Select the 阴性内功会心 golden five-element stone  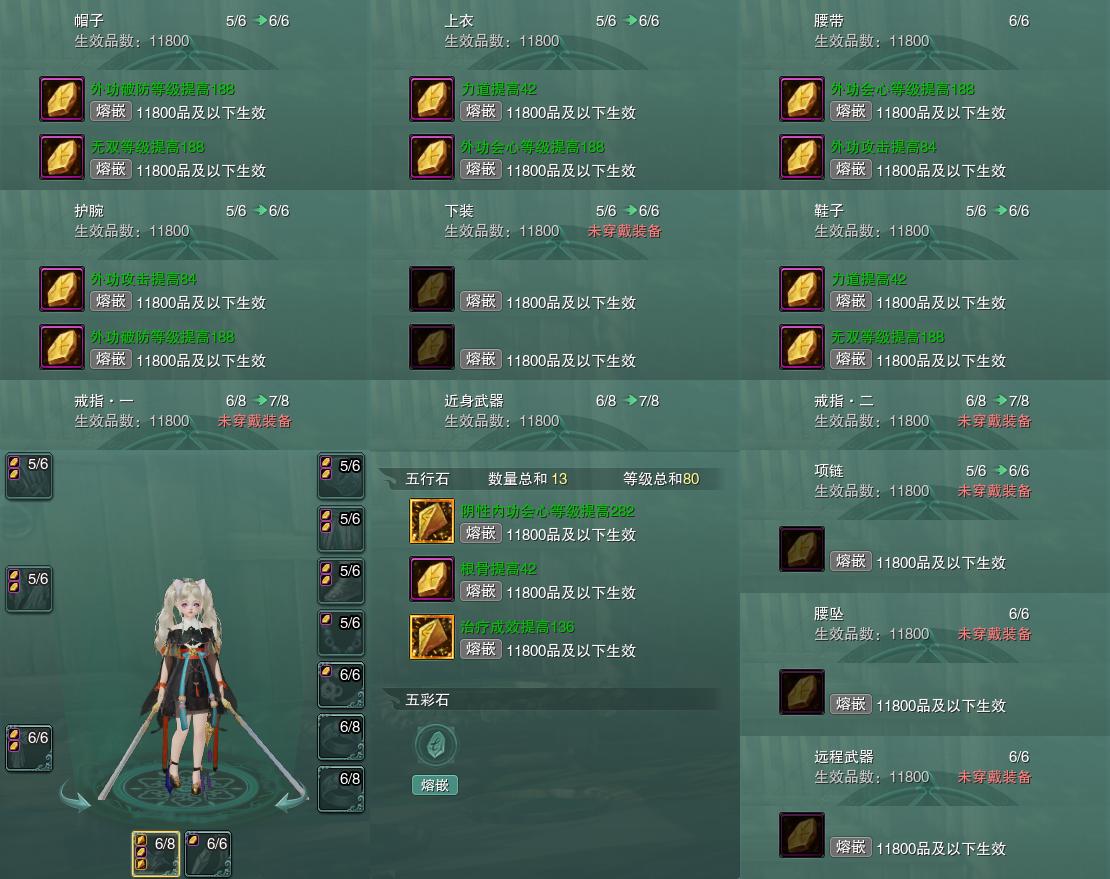432,521
